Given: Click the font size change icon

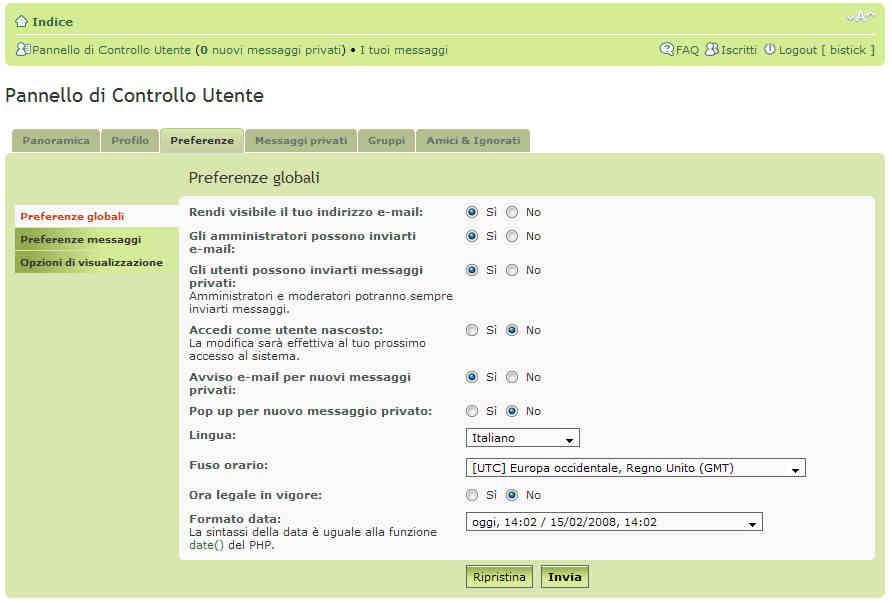Looking at the screenshot, I should click(861, 16).
